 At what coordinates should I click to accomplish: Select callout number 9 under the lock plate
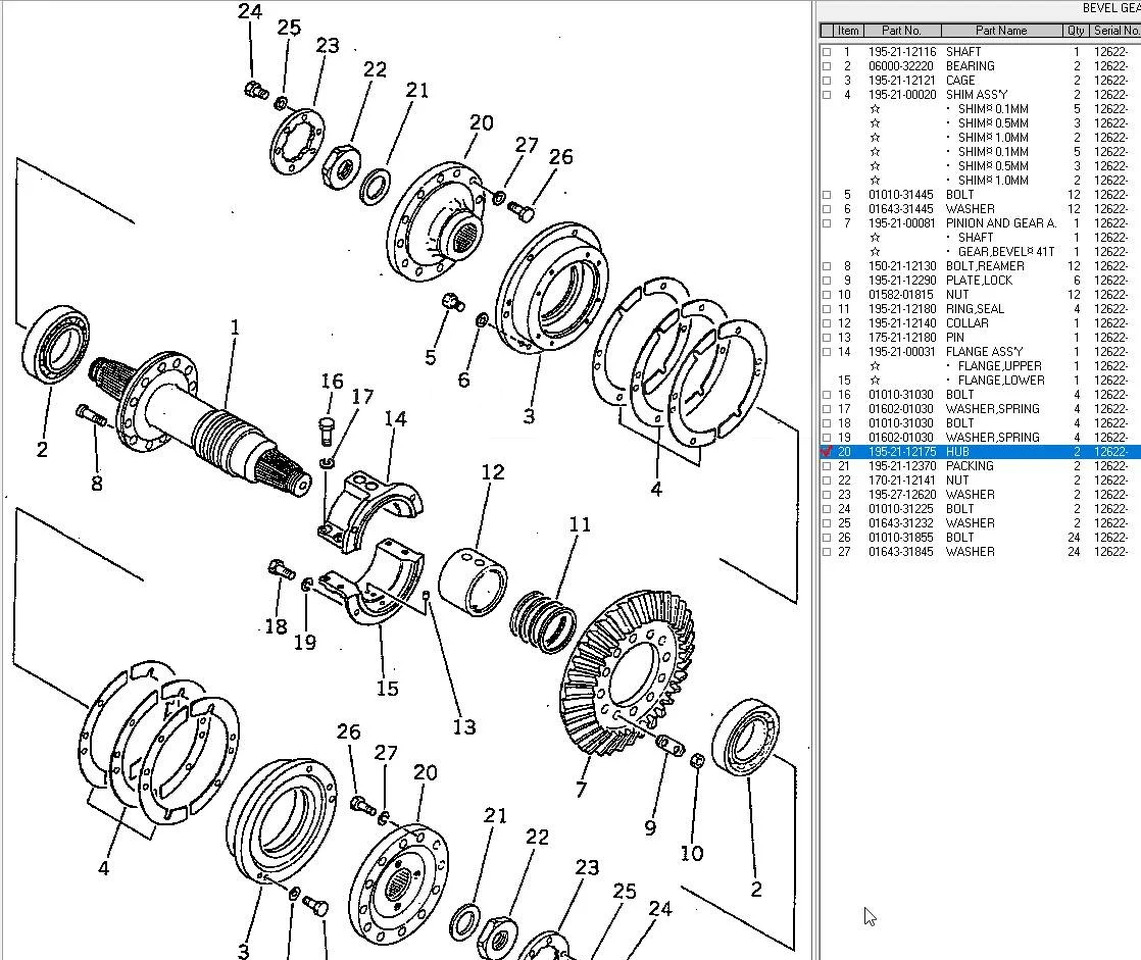(x=650, y=827)
